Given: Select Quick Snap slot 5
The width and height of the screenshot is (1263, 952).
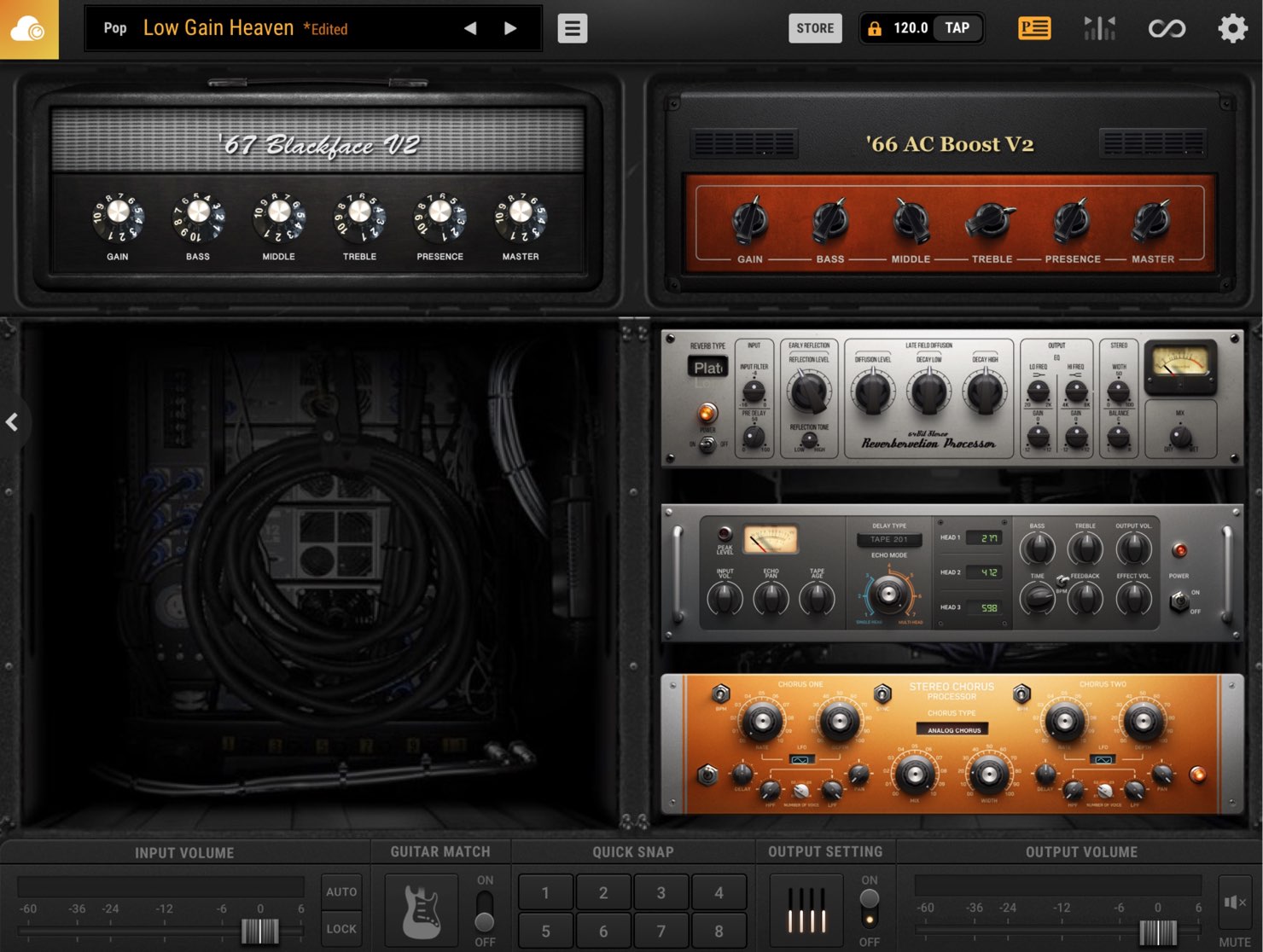Looking at the screenshot, I should tap(545, 931).
